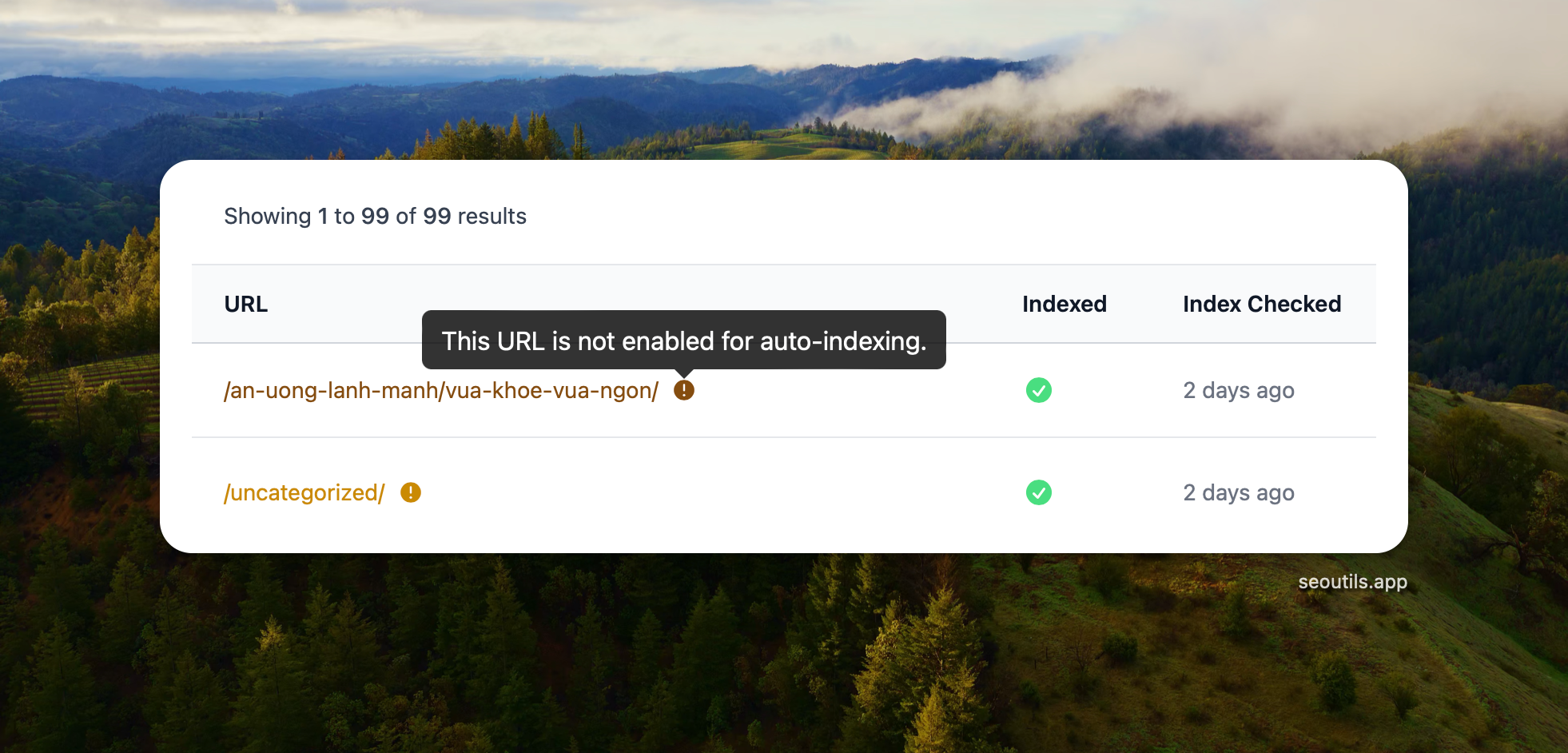1568x753 pixels.
Task: Click the warning icon next to /uncategorized/
Action: (411, 492)
